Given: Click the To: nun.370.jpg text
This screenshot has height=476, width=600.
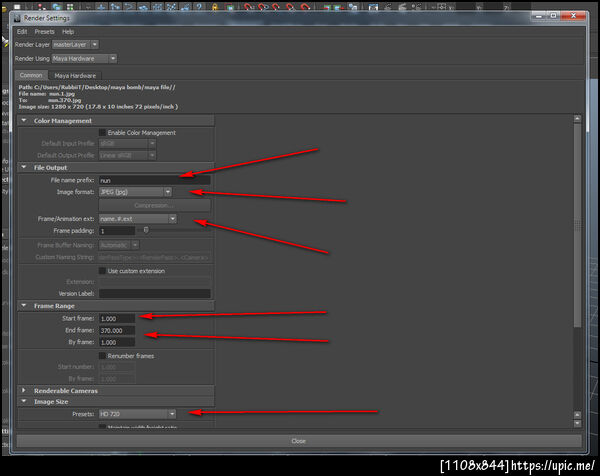Looking at the screenshot, I should pos(50,100).
